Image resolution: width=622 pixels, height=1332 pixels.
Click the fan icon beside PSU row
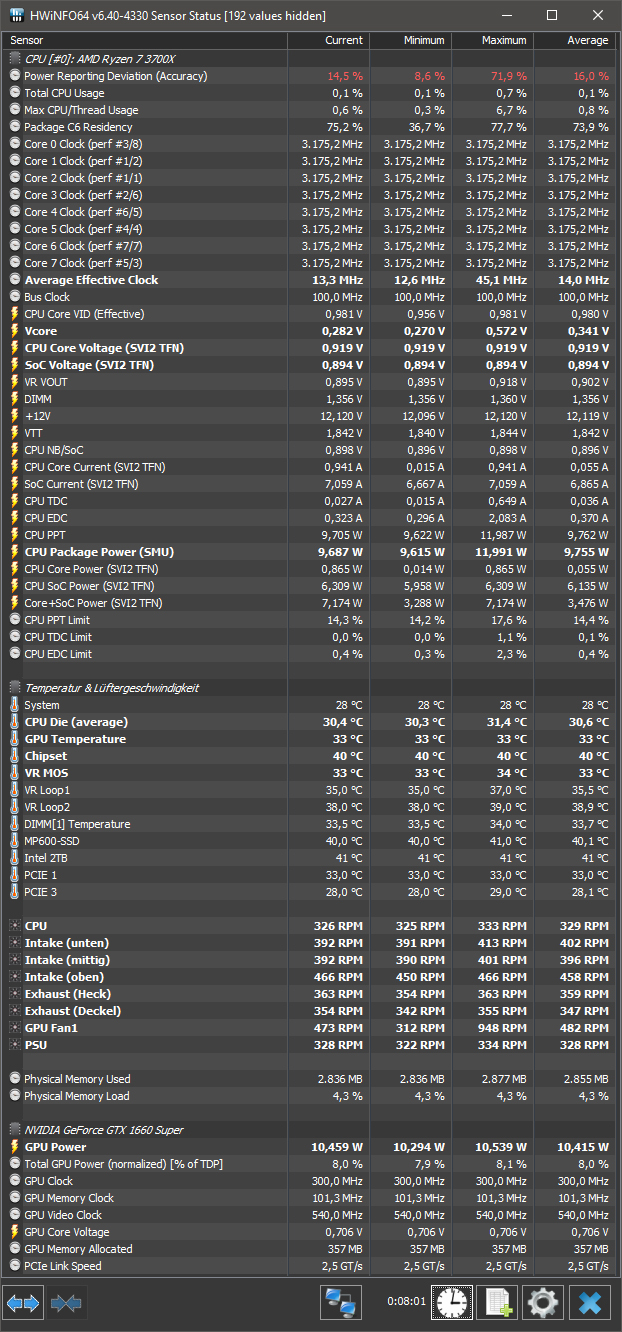point(15,1045)
